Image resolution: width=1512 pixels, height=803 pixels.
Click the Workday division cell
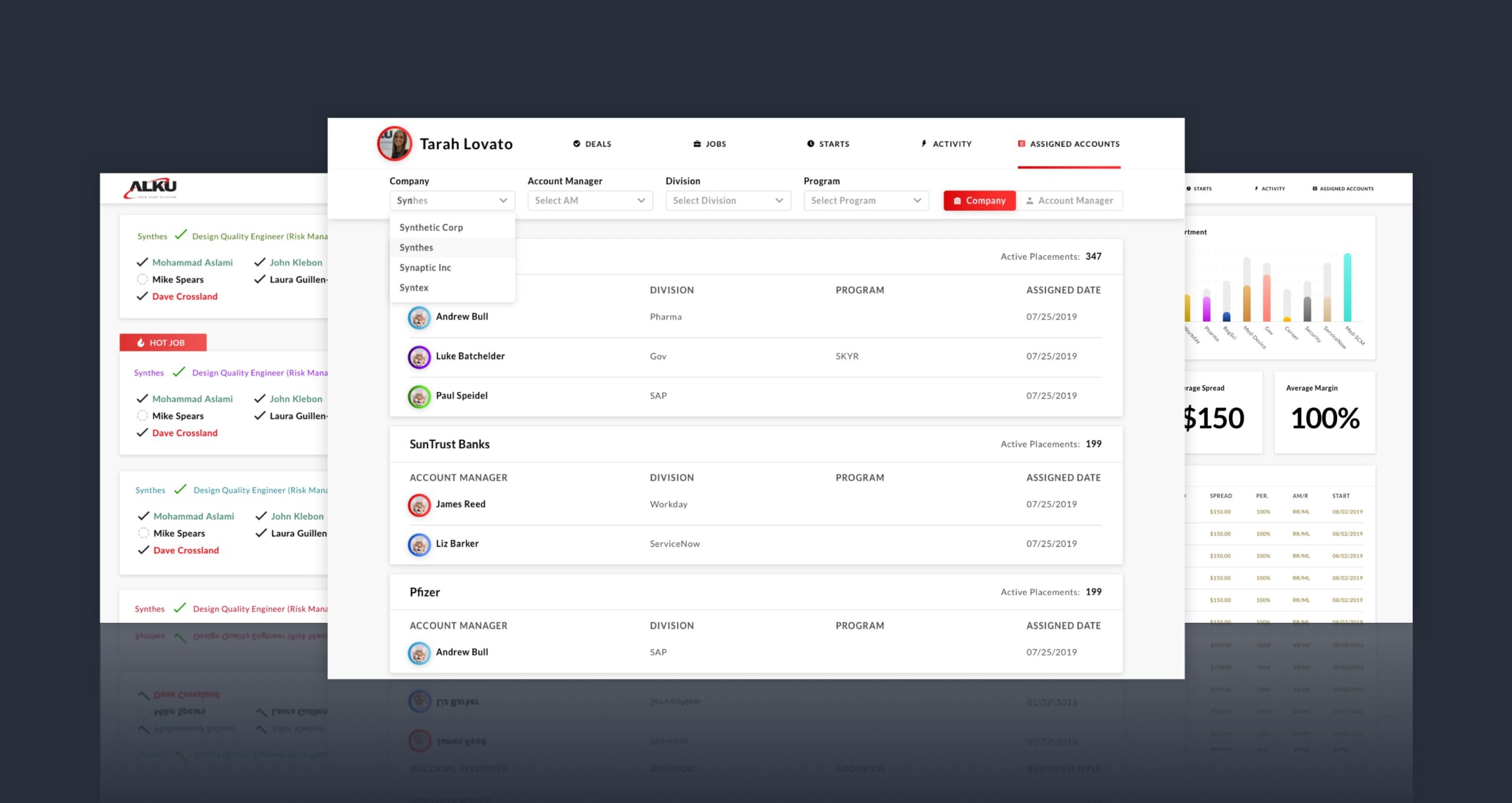point(669,504)
